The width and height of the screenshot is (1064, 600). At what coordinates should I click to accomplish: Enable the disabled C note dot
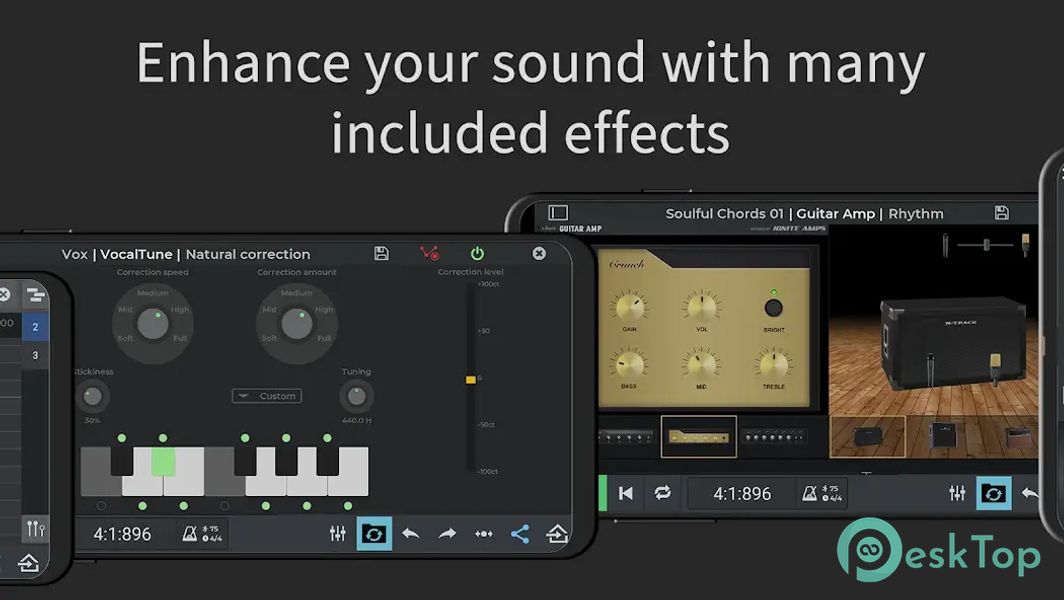pos(101,506)
